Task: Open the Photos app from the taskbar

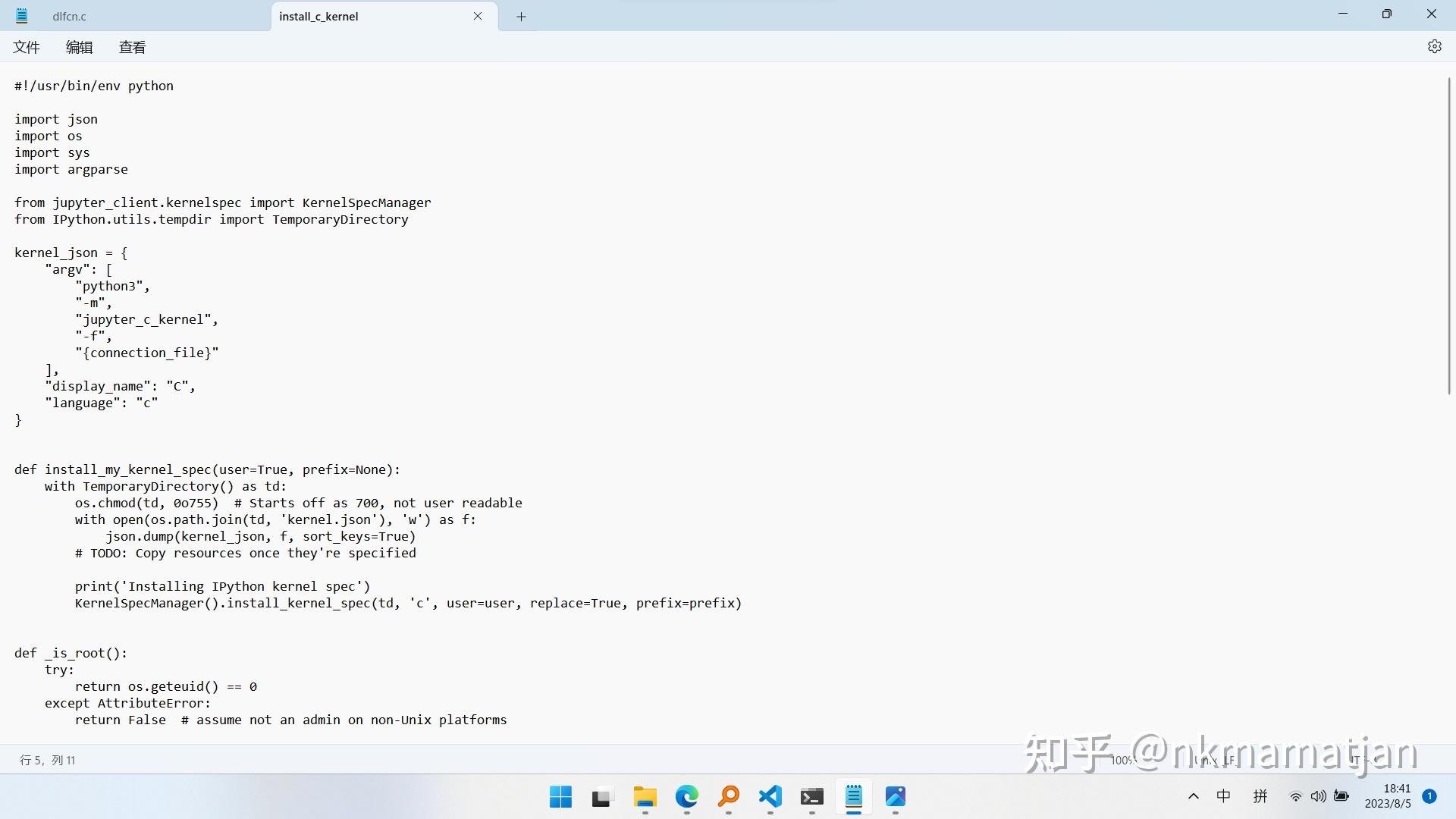Action: [x=896, y=798]
